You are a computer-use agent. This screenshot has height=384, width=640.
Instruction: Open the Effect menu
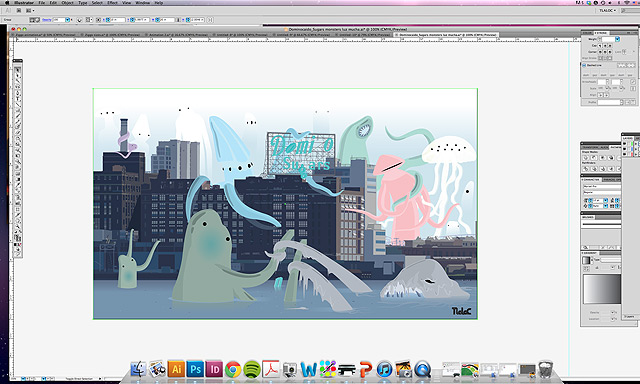[x=112, y=2]
